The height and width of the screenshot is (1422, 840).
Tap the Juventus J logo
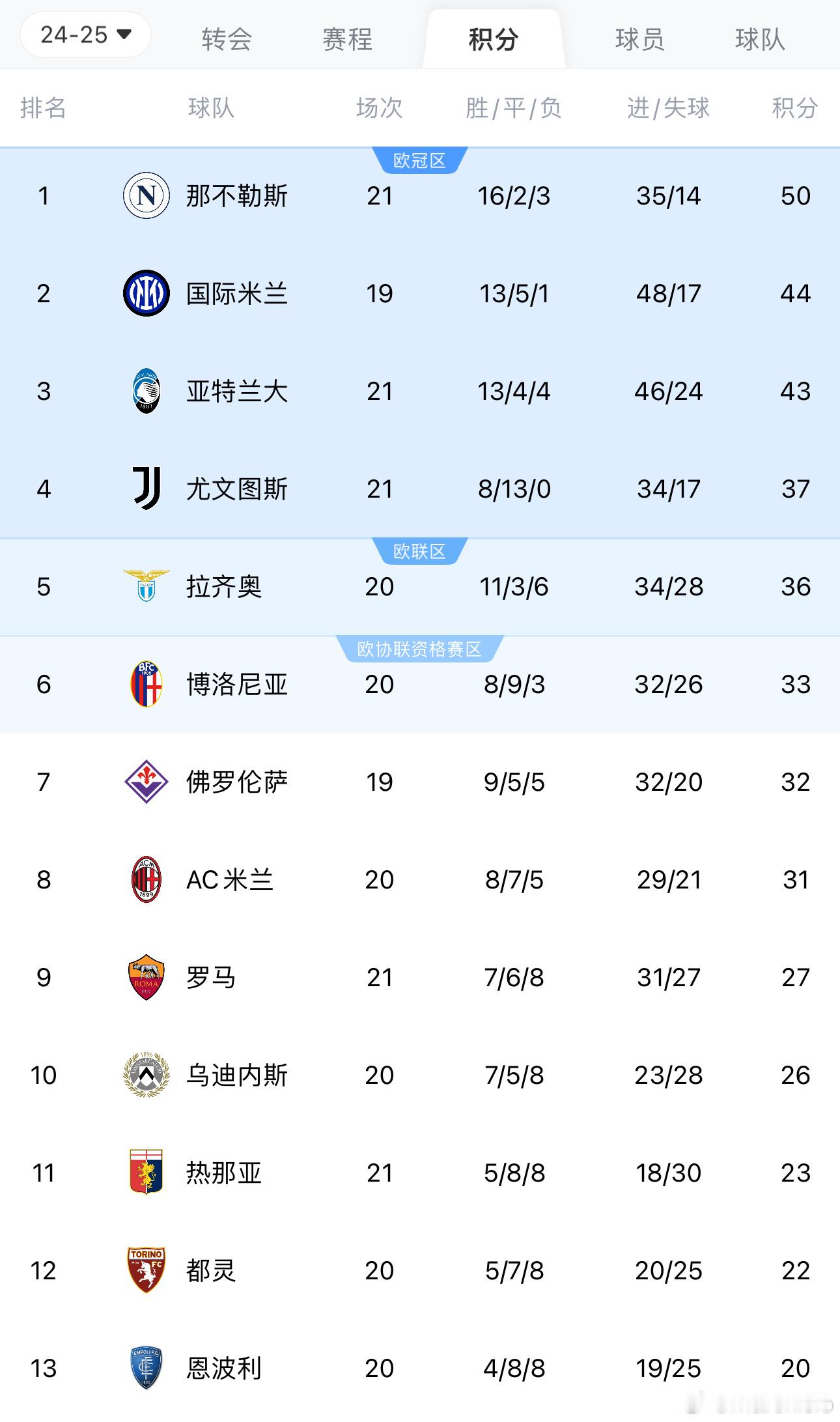click(147, 489)
